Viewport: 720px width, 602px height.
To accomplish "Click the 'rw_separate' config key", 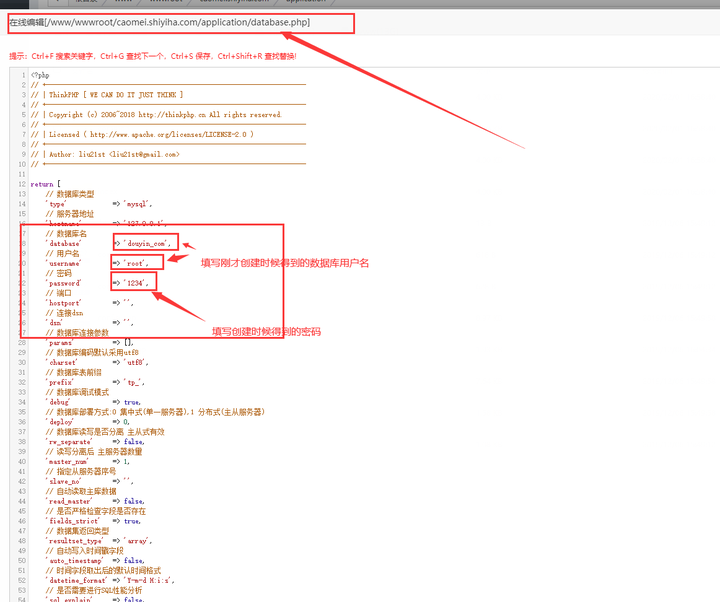I will click(69, 442).
